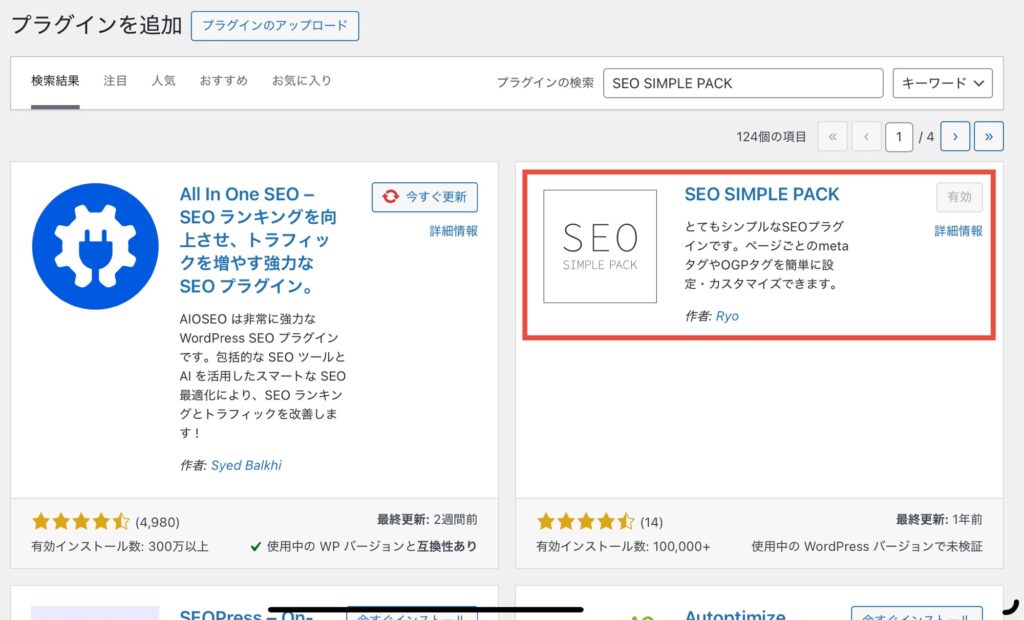Switch to the 人気 tab
This screenshot has width=1024, height=620.
pyautogui.click(x=163, y=81)
